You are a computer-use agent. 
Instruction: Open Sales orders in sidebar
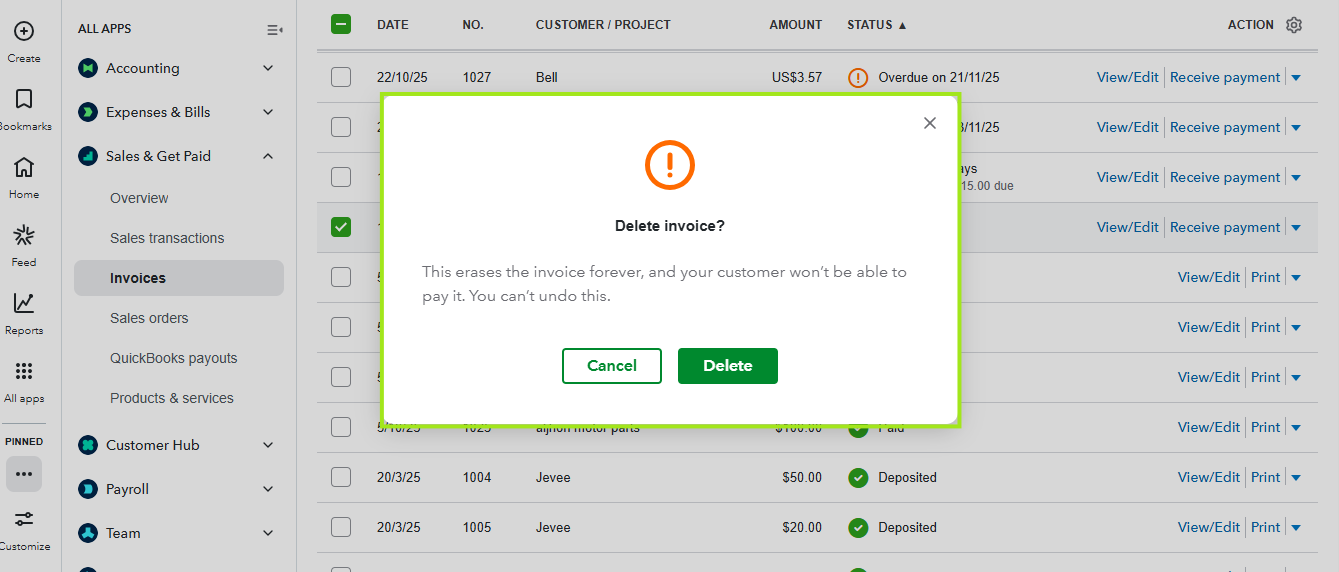149,318
